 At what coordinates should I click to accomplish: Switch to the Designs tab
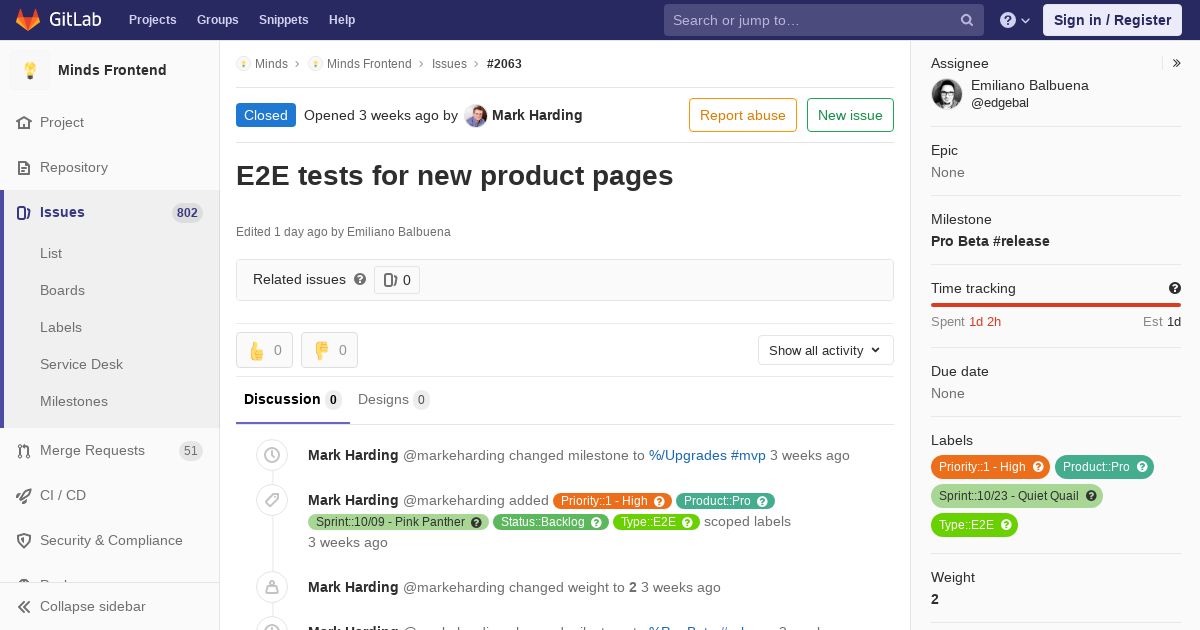393,399
